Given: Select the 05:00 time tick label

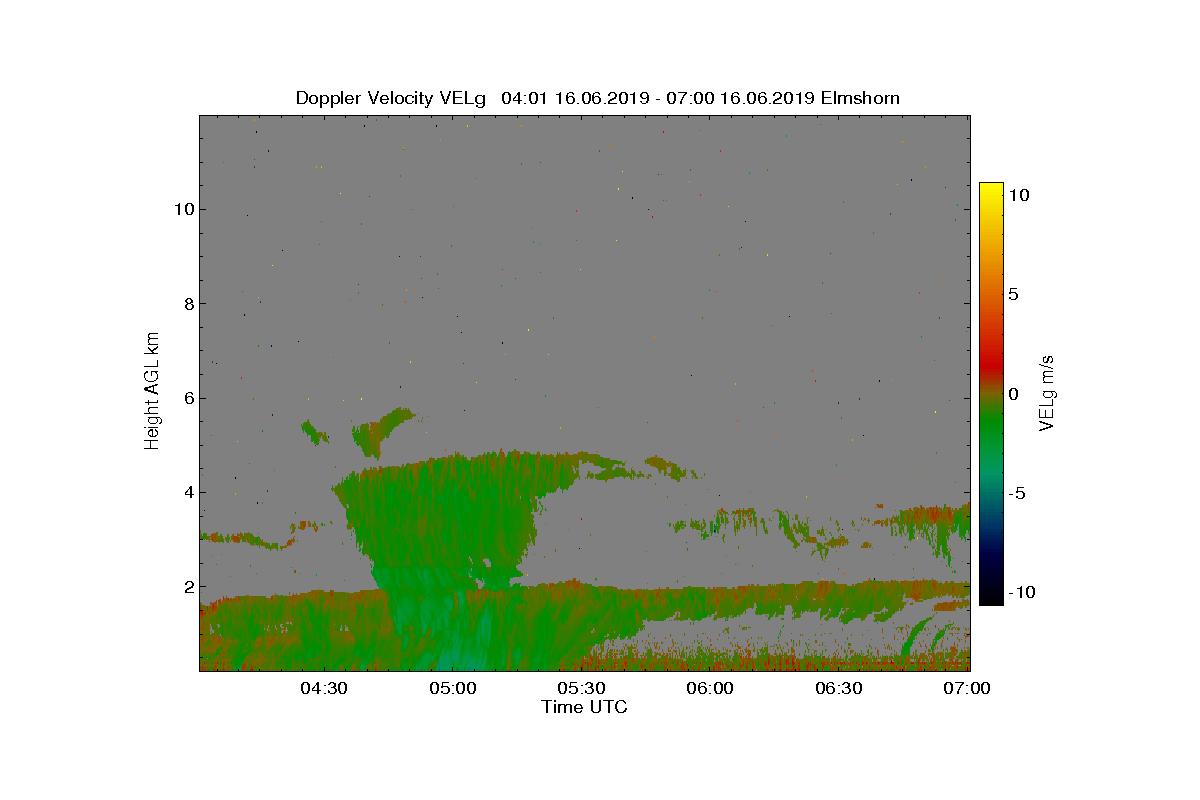Looking at the screenshot, I should 453,689.
